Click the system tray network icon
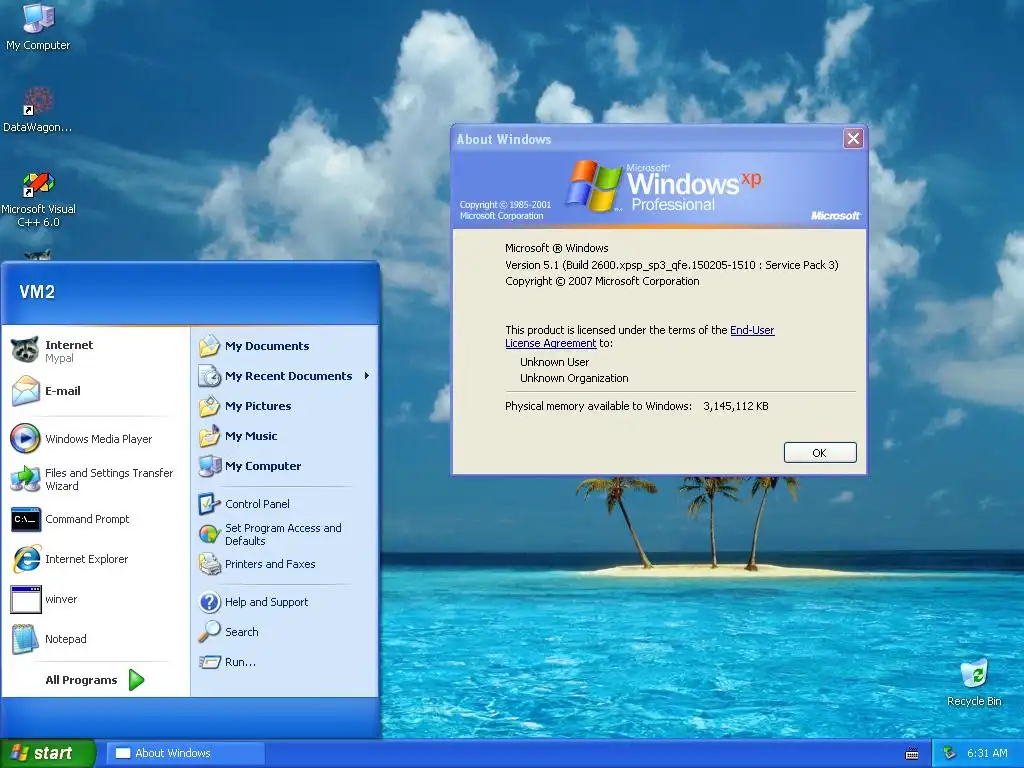The height and width of the screenshot is (768, 1024). click(950, 754)
